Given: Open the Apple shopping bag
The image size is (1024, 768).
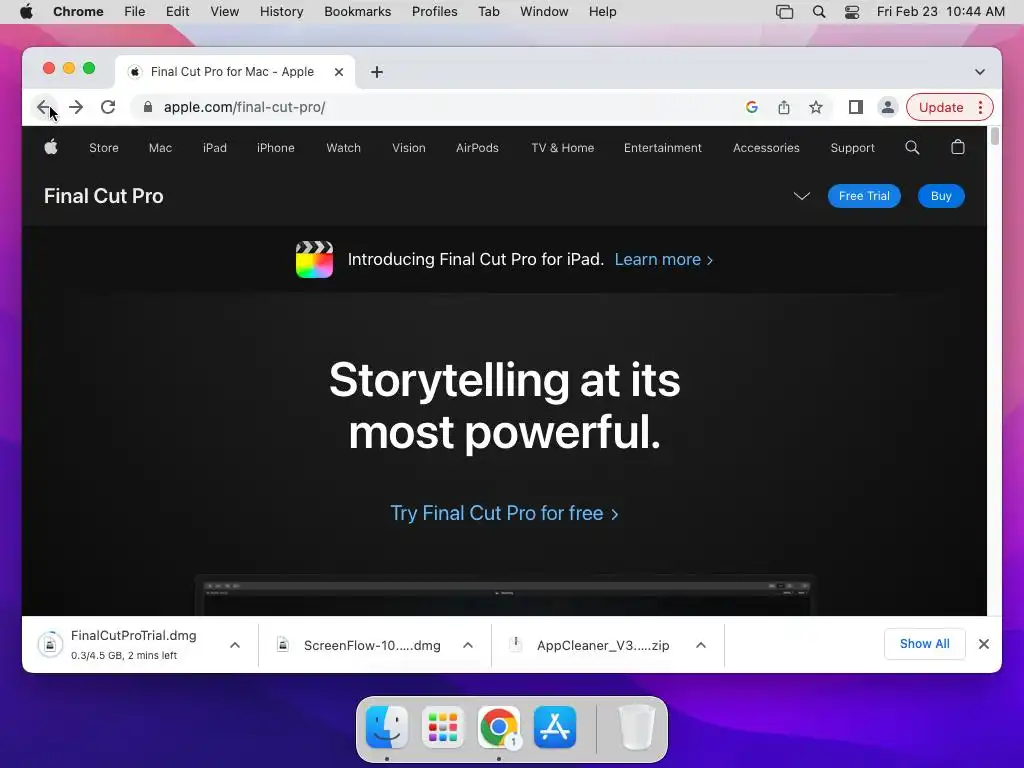Looking at the screenshot, I should point(957,147).
